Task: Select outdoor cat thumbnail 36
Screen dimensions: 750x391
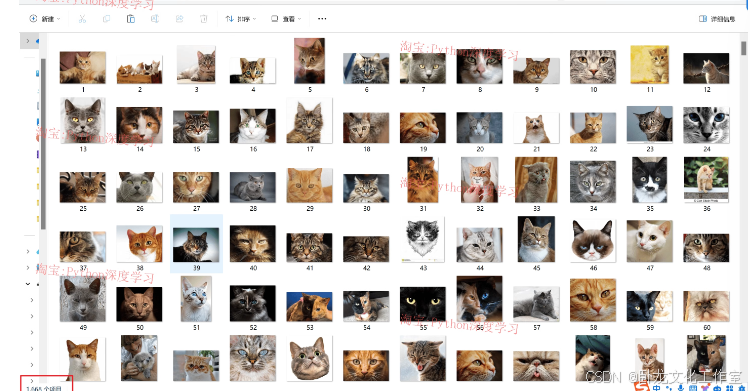Action: click(x=706, y=179)
